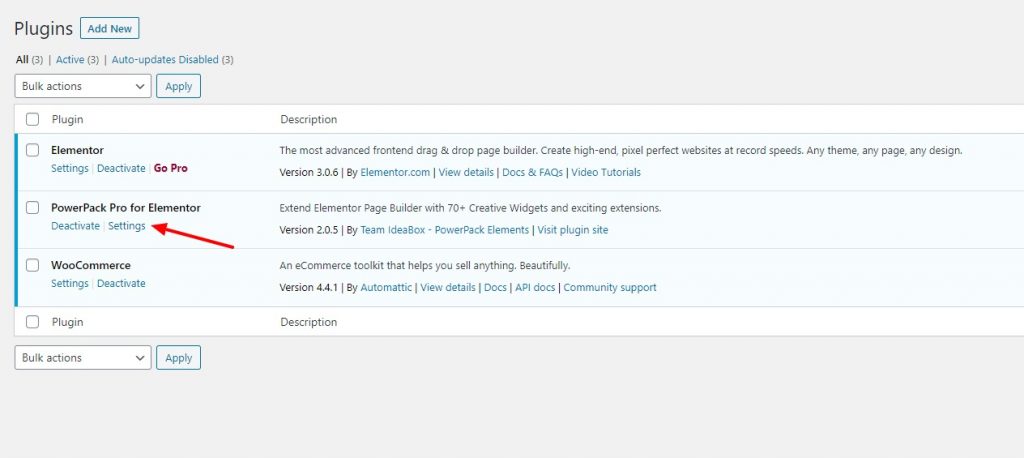Deactivate PowerPack Pro for Elementor
The image size is (1024, 458).
tap(75, 226)
